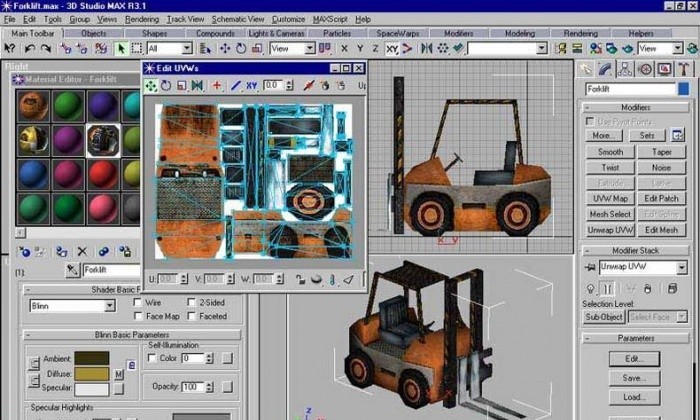Collapse the Blinn Basic Parameters rollout
700x420 pixels.
coord(131,336)
